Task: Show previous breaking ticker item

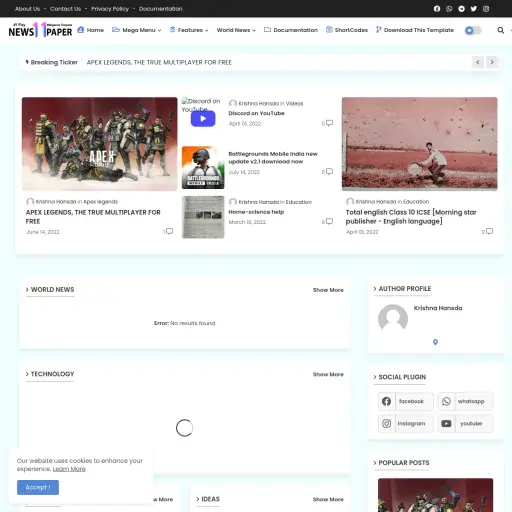Action: click(x=478, y=62)
